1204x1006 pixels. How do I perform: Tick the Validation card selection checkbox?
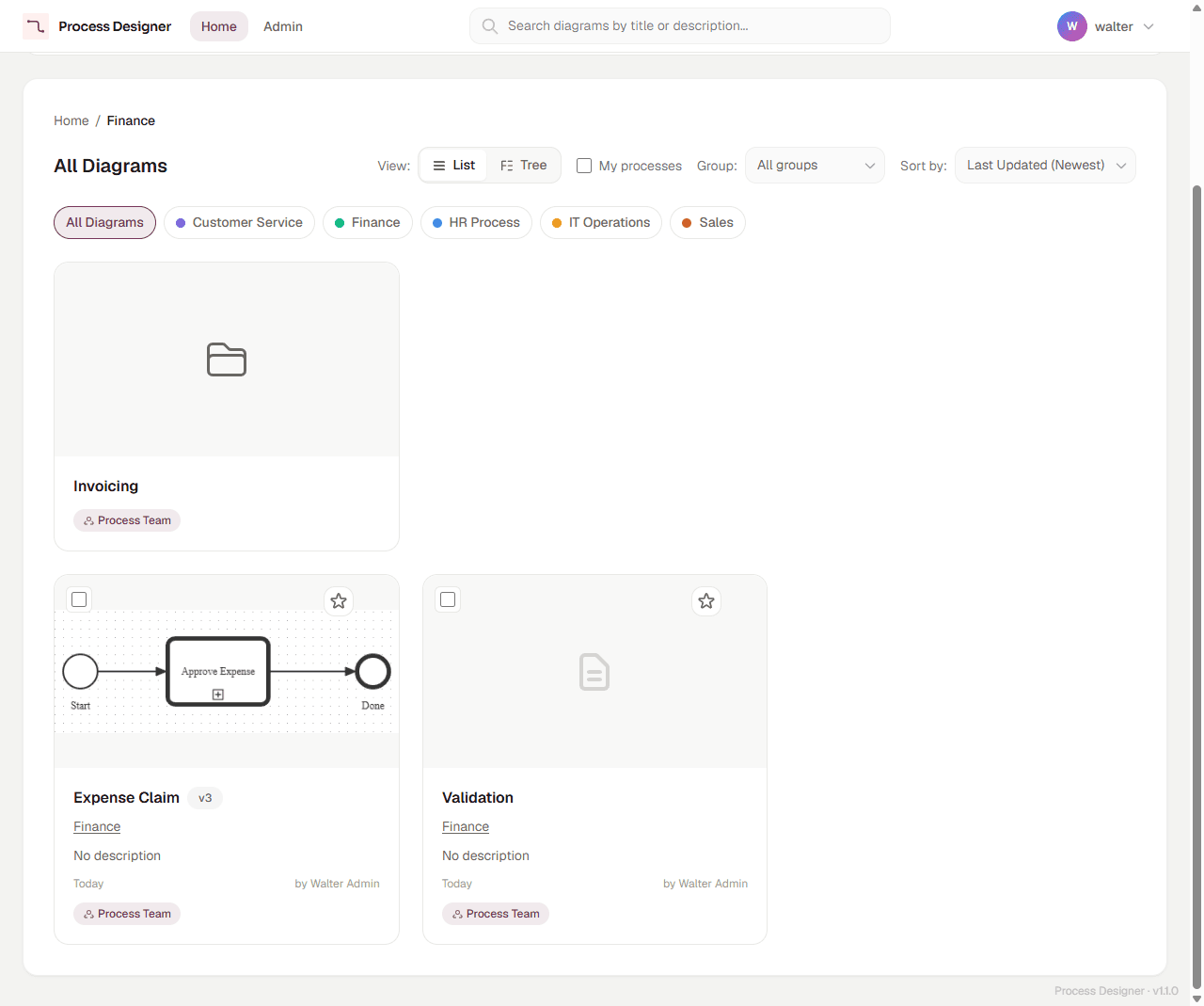coord(448,599)
